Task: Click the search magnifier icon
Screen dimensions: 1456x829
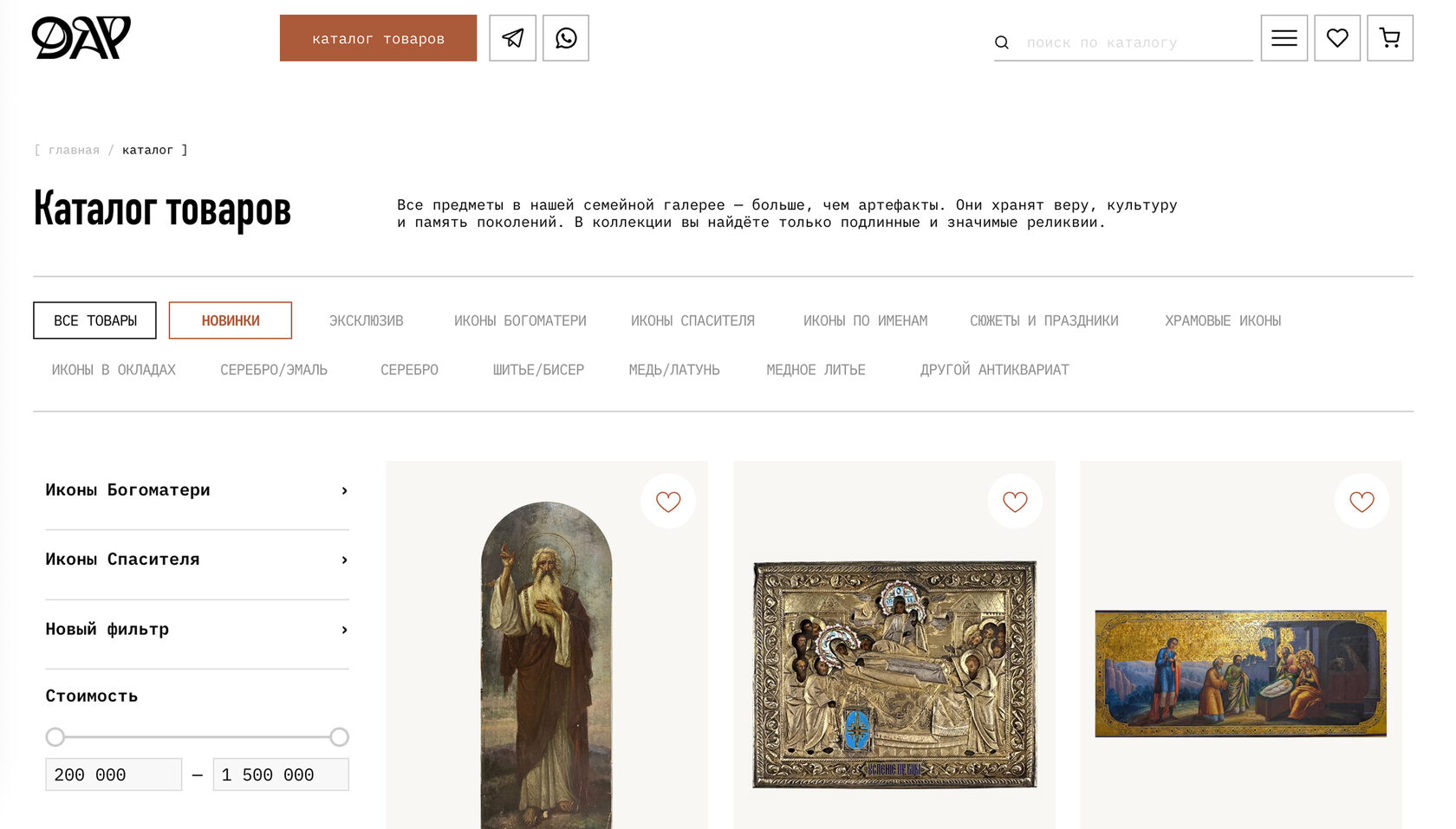Action: pos(1002,42)
